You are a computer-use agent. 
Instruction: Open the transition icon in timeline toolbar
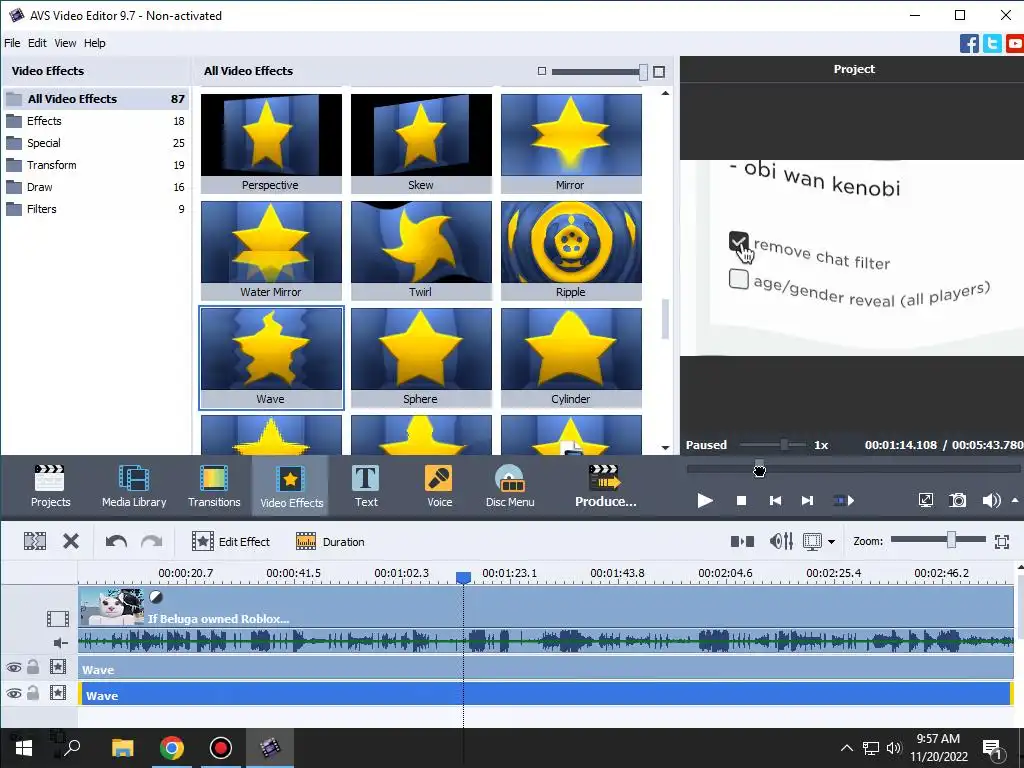coord(743,541)
